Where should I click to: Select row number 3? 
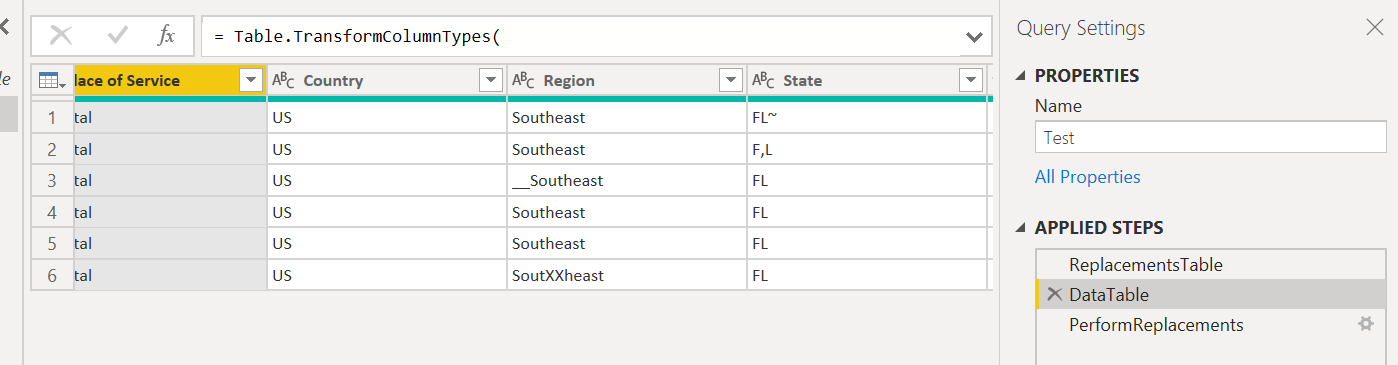point(52,181)
